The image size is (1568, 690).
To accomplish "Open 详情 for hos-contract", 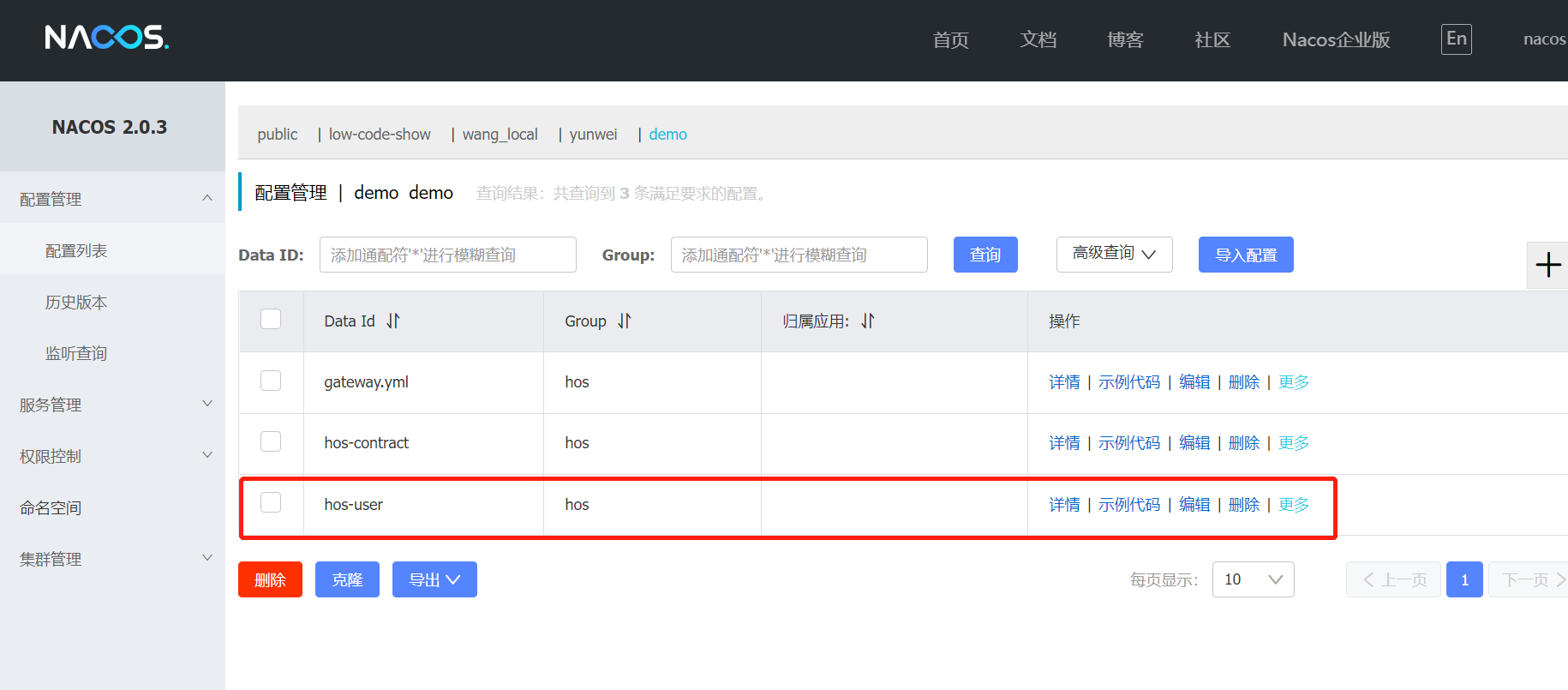I will (x=1064, y=443).
